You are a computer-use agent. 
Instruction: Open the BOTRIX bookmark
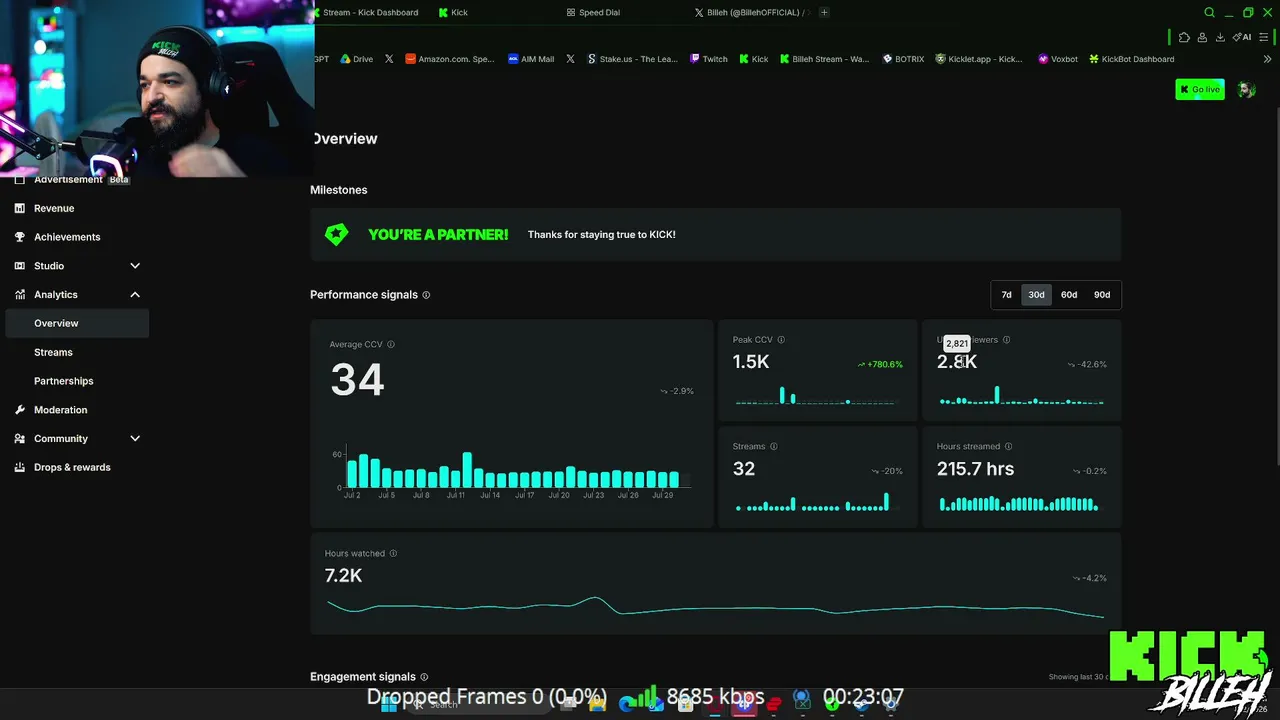(903, 59)
